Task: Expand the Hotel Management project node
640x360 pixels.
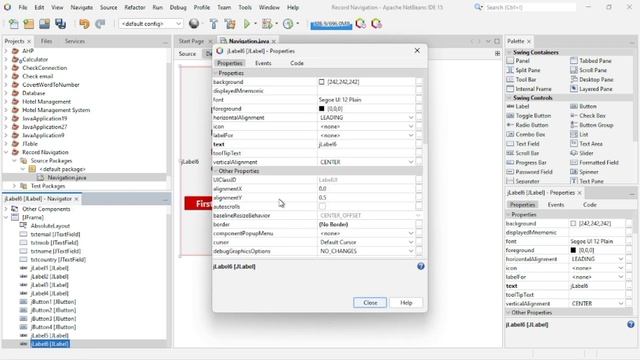Action: point(6,102)
